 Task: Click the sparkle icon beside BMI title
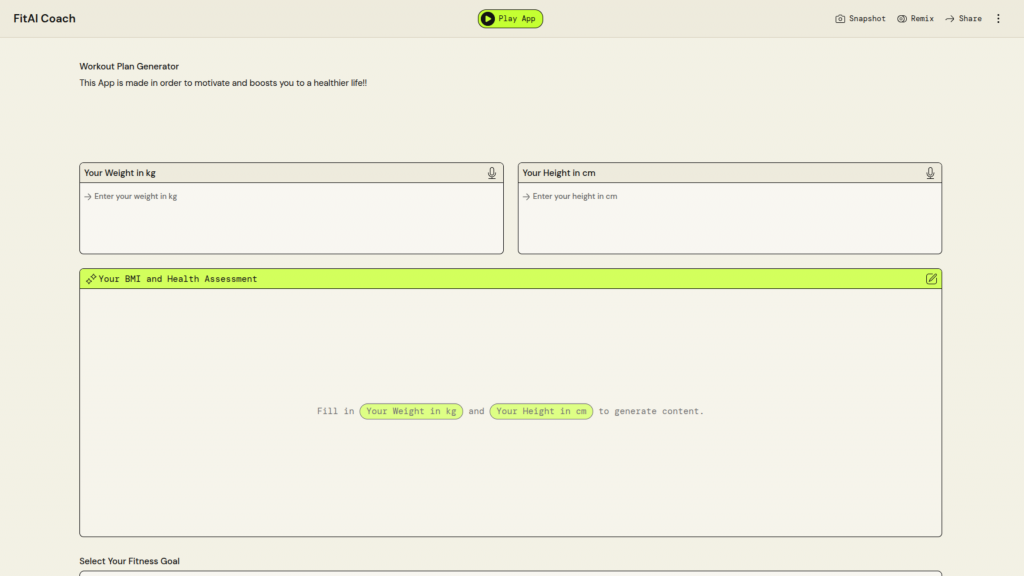91,279
